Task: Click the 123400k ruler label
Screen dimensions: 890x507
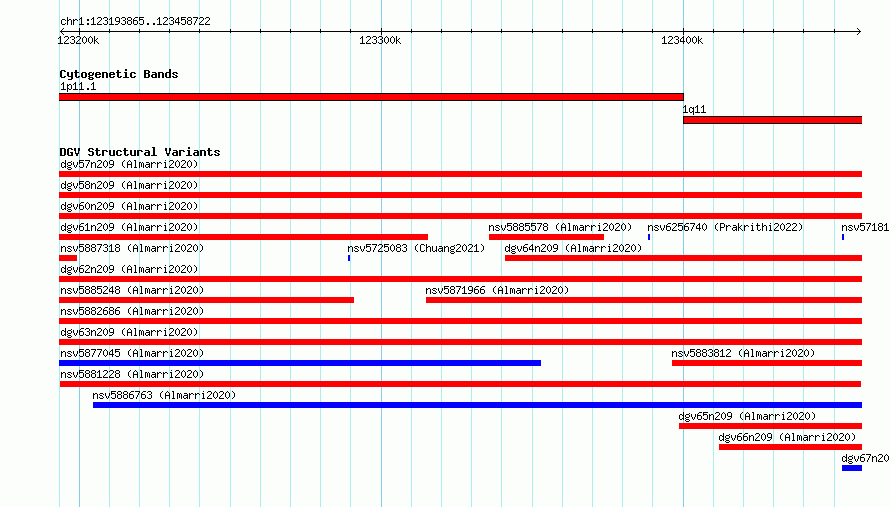Action: [682, 40]
